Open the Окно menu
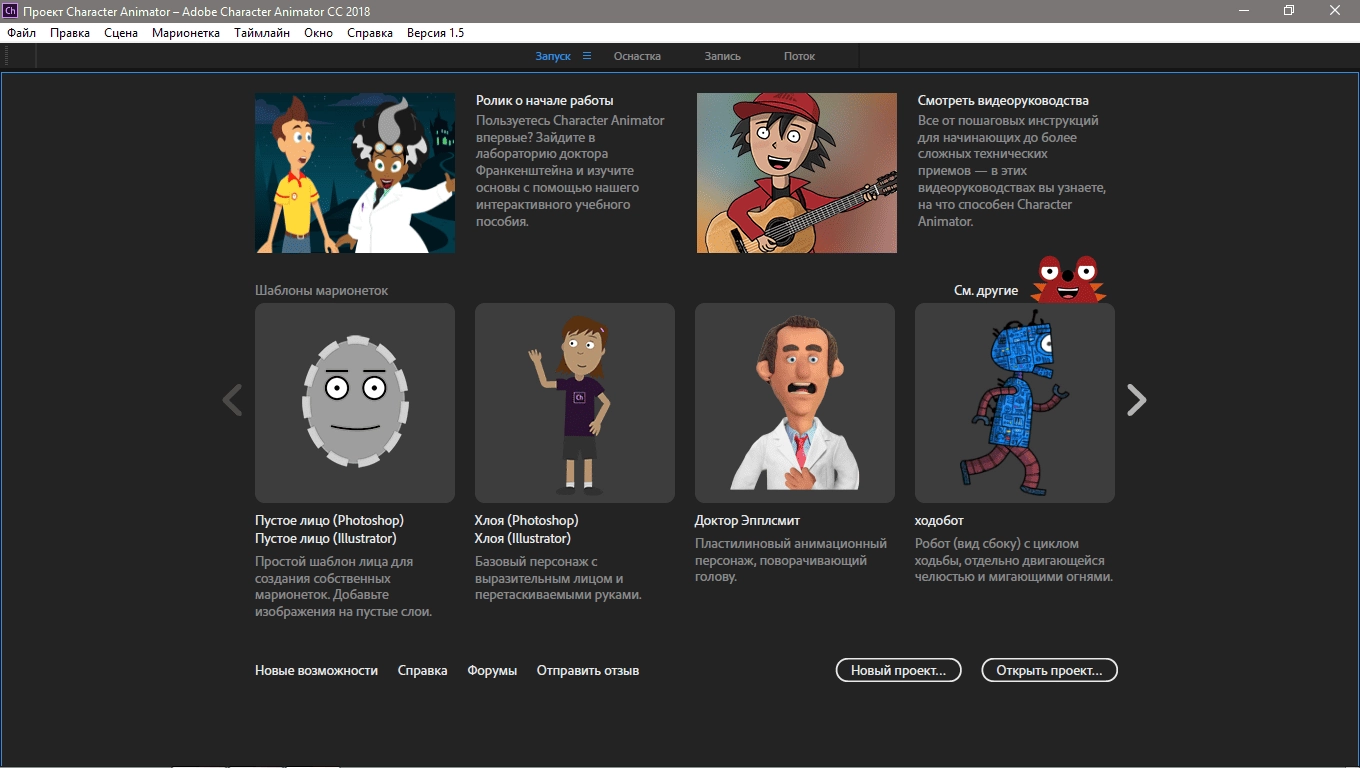The width and height of the screenshot is (1360, 768). 319,33
